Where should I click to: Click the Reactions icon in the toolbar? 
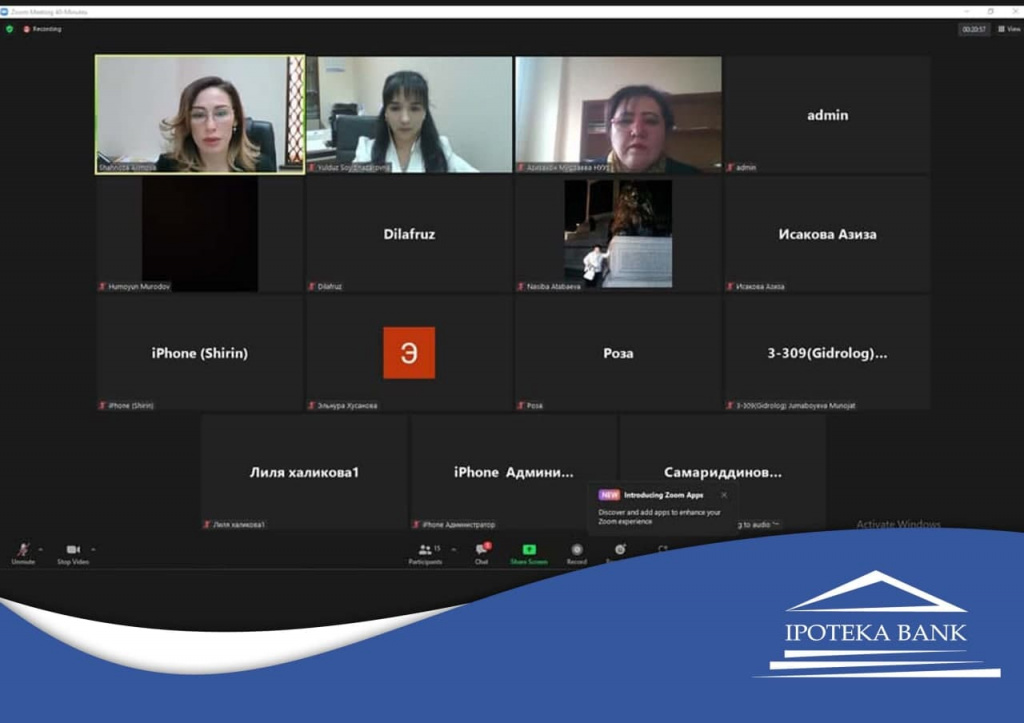pyautogui.click(x=620, y=550)
